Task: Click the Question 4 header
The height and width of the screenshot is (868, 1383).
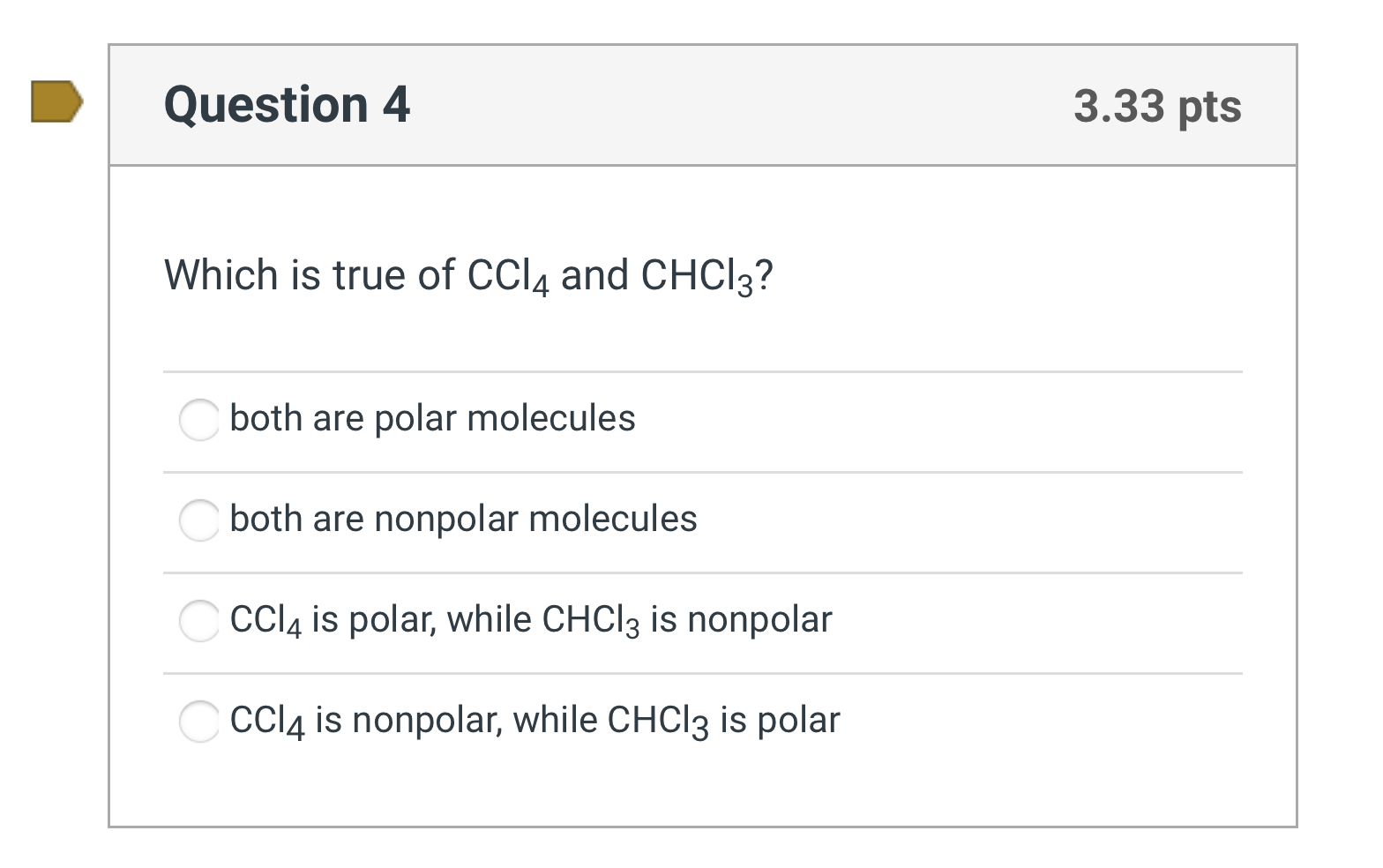Action: [287, 104]
